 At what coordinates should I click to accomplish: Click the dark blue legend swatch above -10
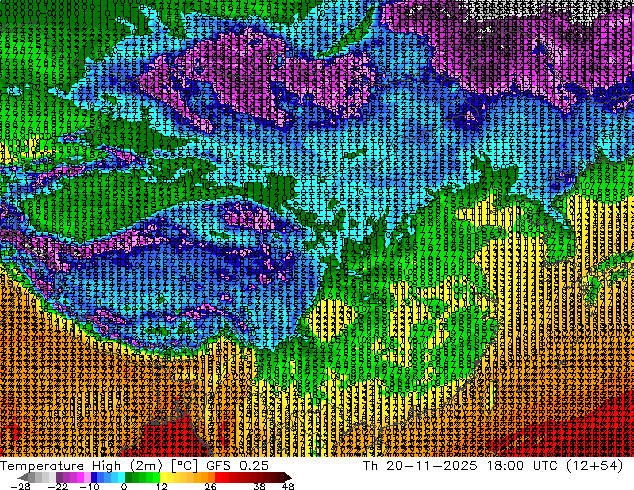pos(94,477)
